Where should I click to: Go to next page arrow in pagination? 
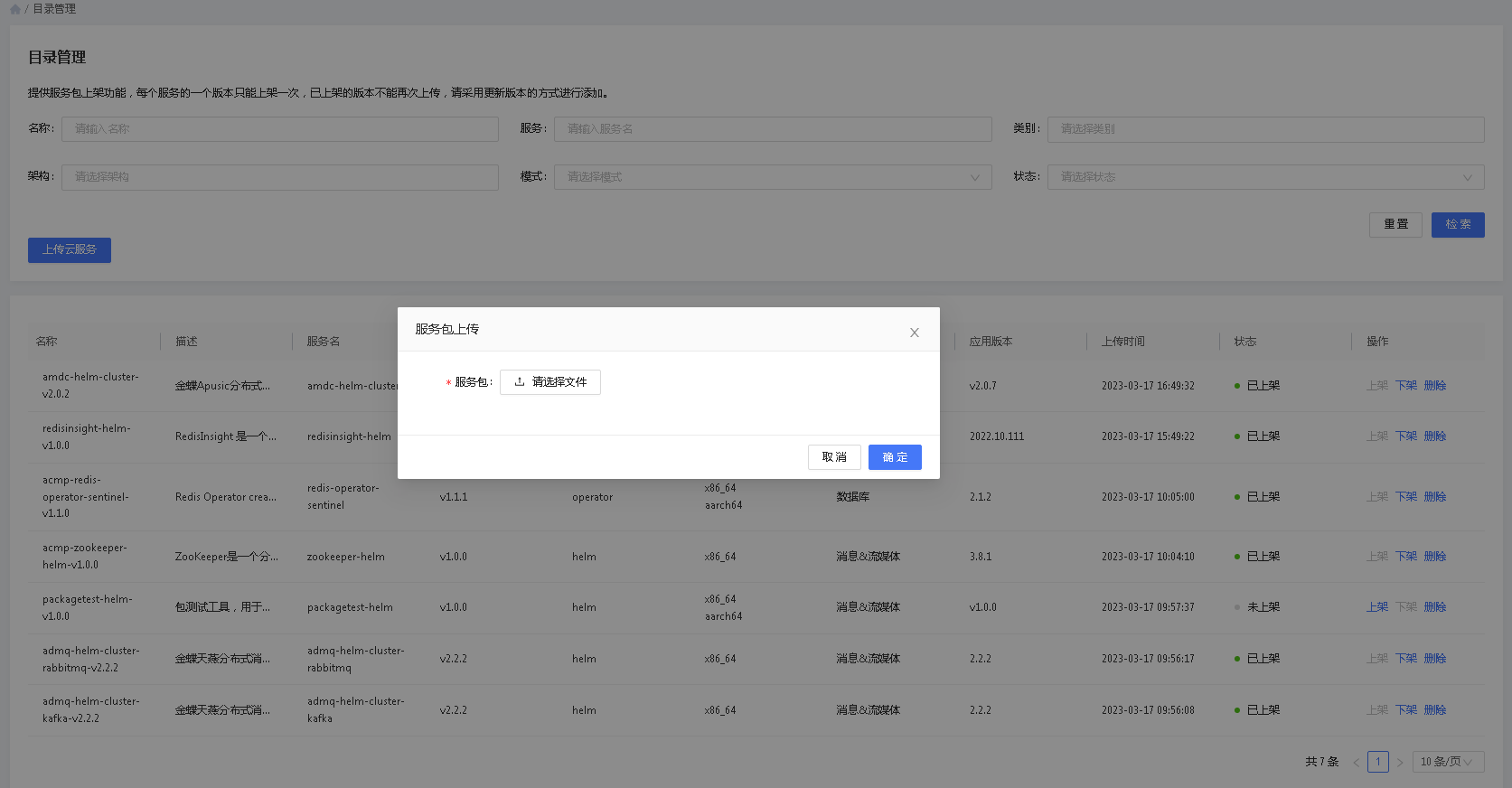coord(1400,763)
